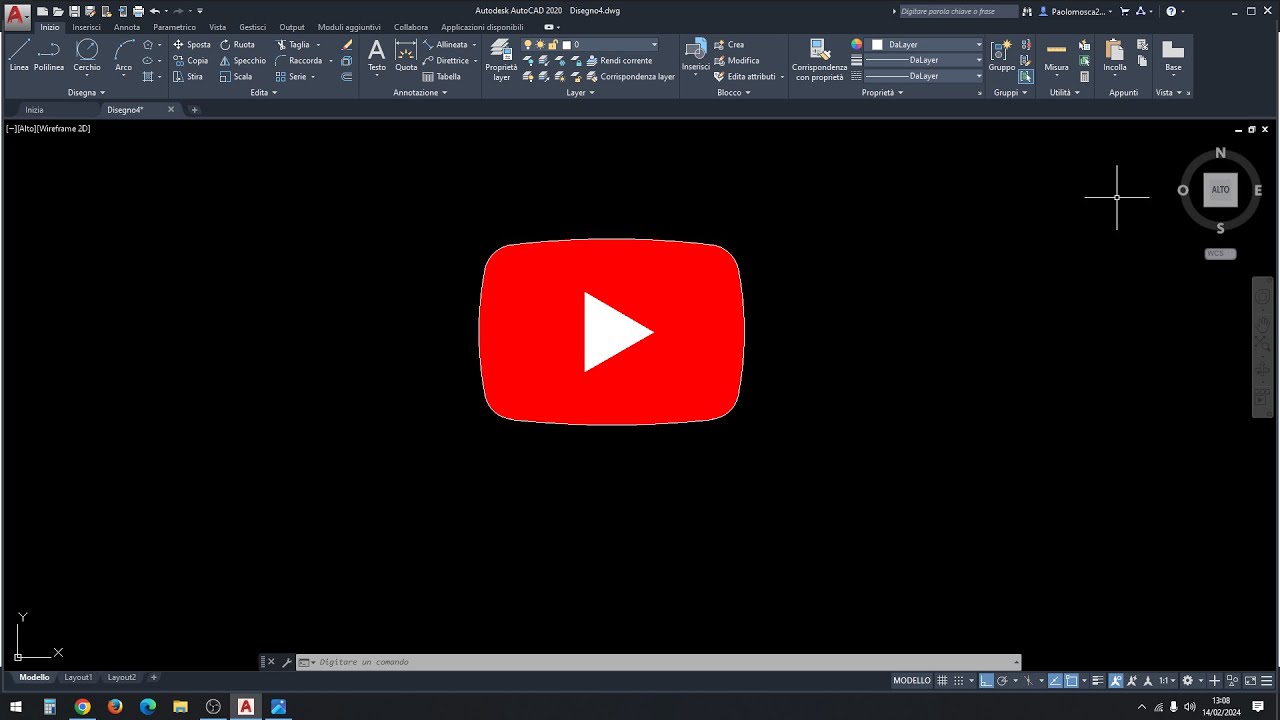The width and height of the screenshot is (1280, 720).
Task: Click Crea block button
Action: 729,45
